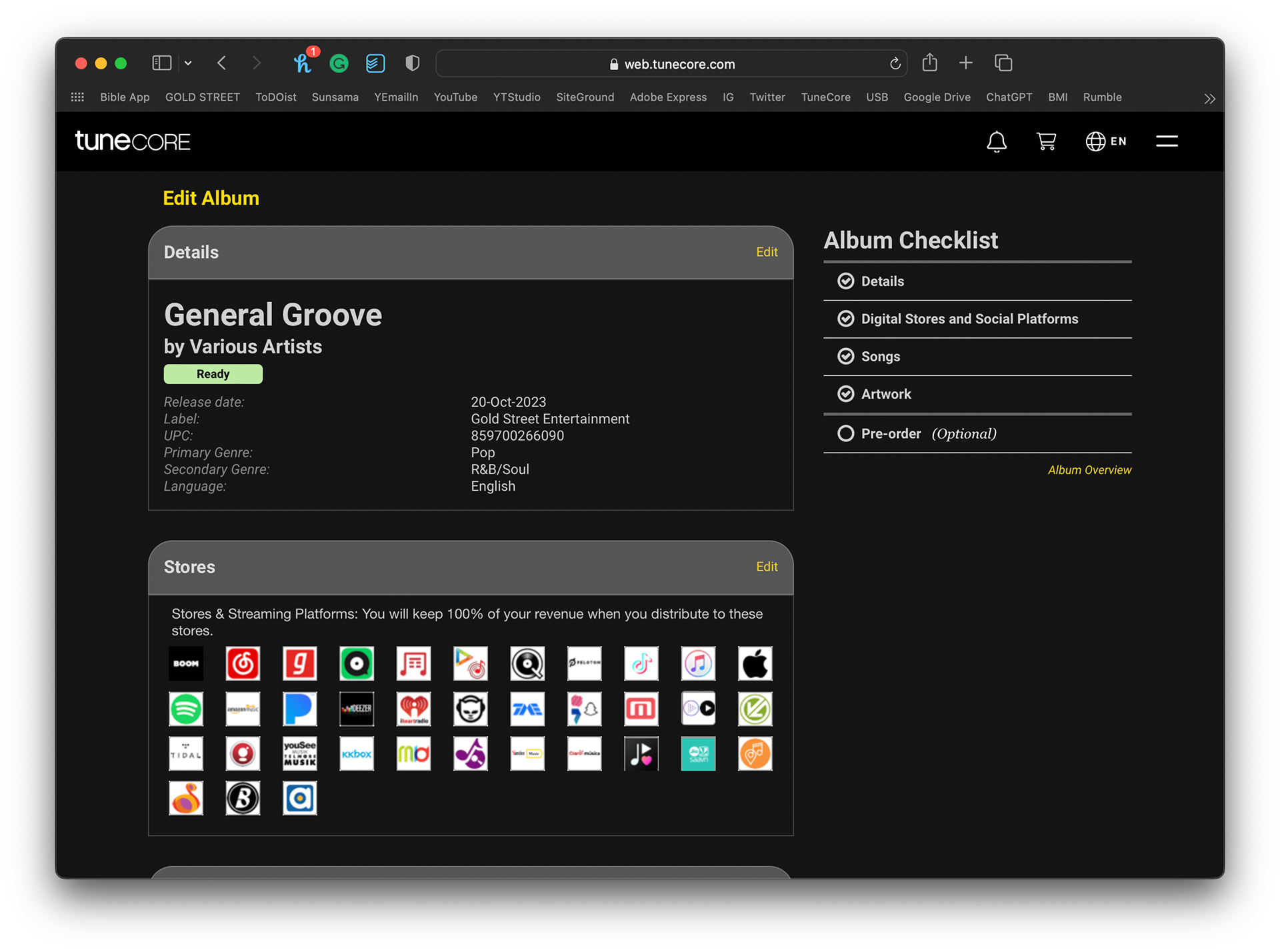Click the release date 20-Oct-2023
The height and width of the screenshot is (952, 1280).
point(509,402)
